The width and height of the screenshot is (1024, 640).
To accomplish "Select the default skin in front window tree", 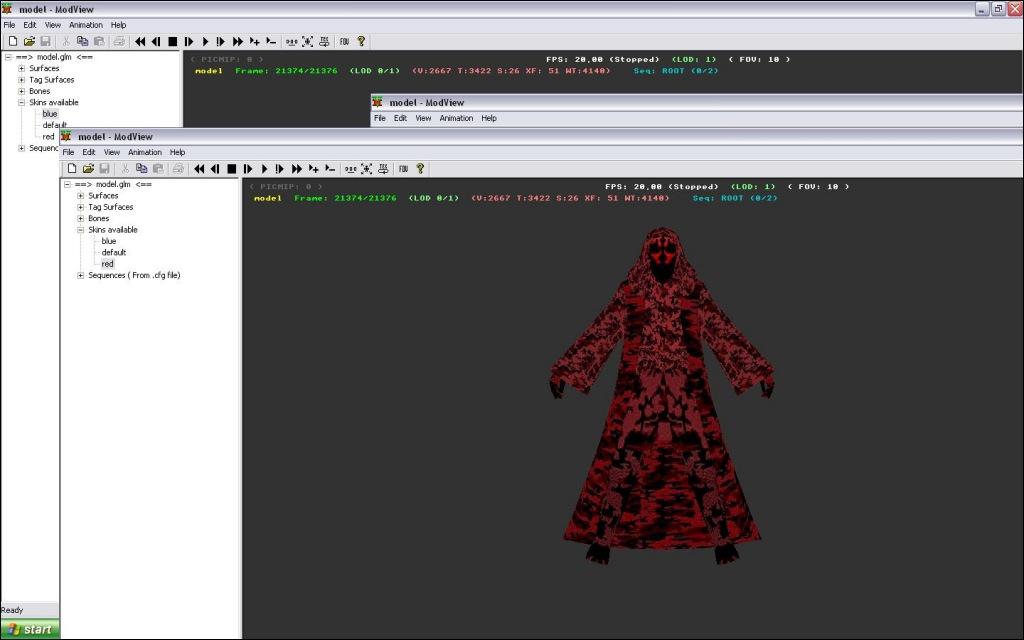I will [x=113, y=252].
